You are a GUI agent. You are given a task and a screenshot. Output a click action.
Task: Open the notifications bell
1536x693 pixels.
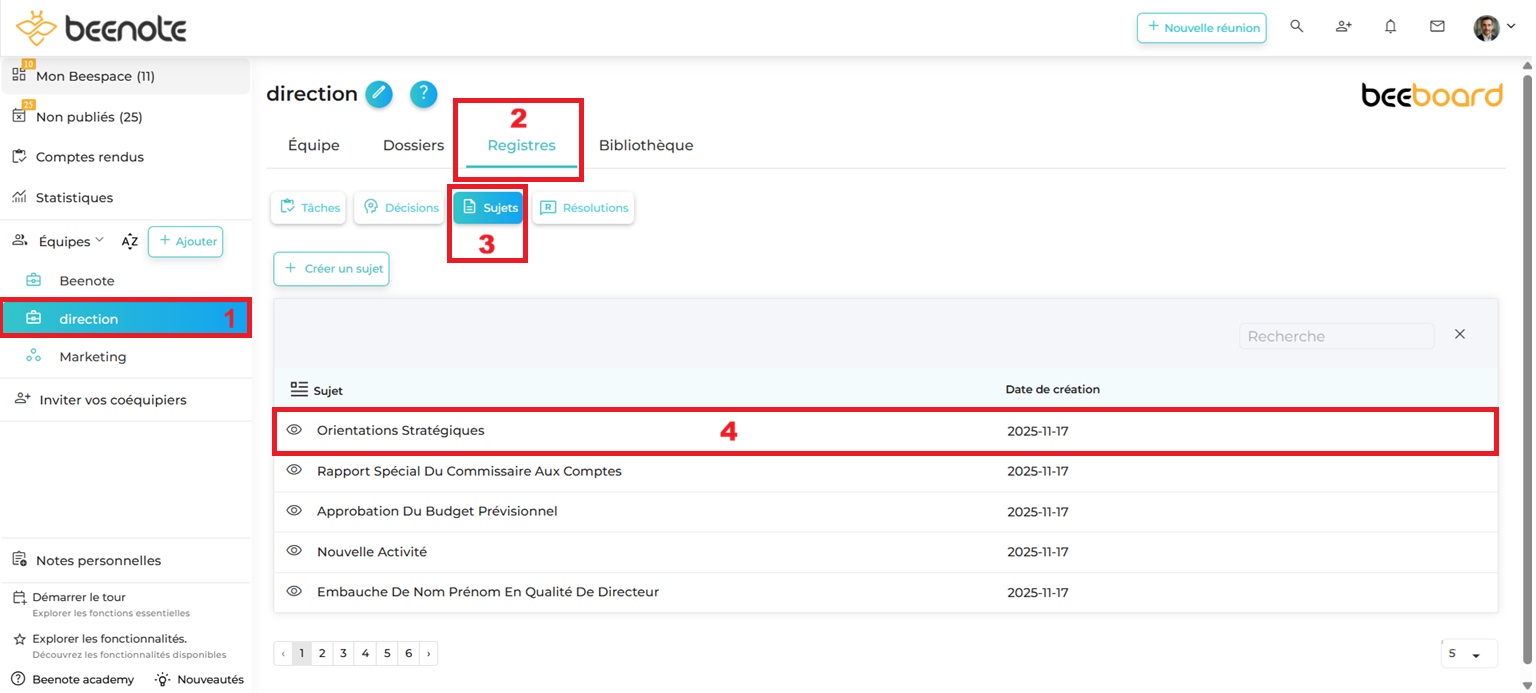point(1390,27)
